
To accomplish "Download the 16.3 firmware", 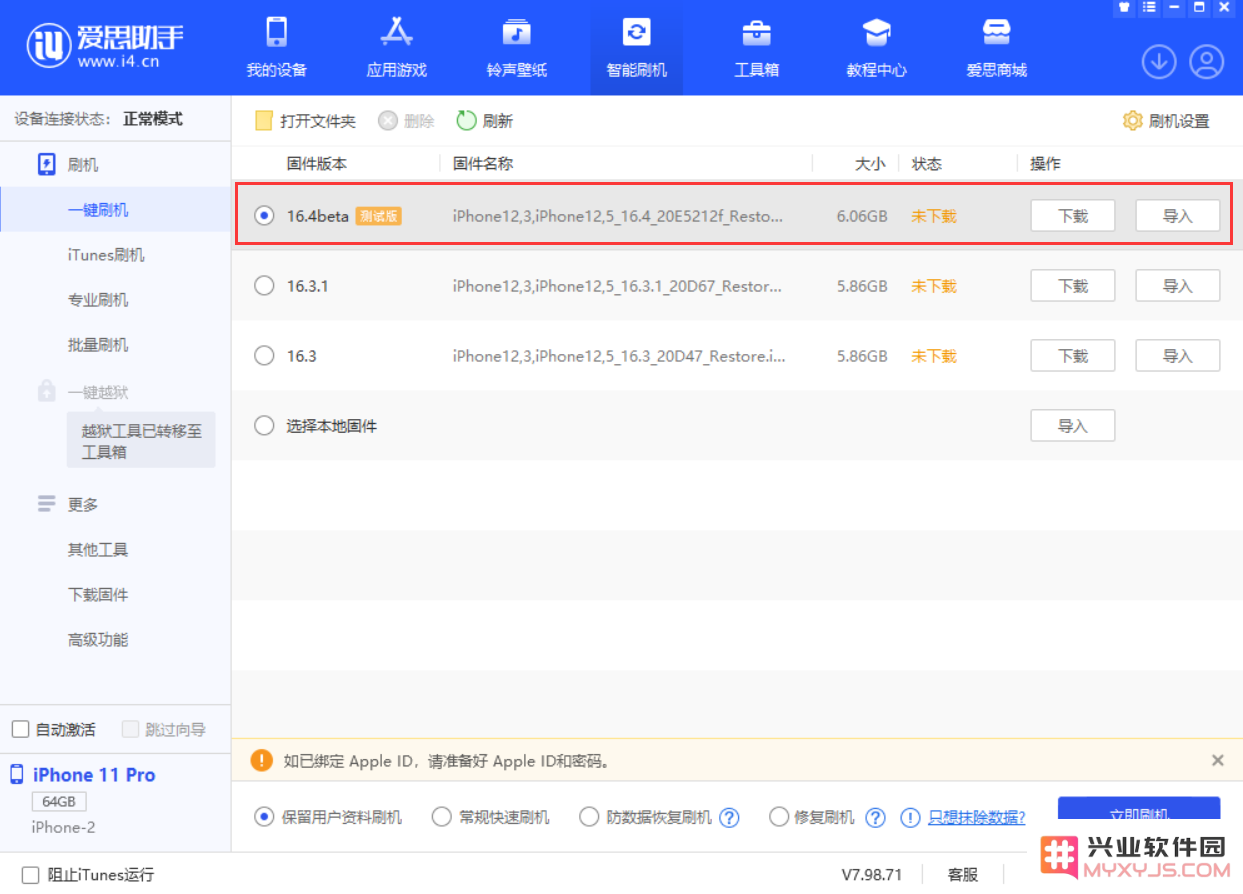I will click(x=1073, y=356).
